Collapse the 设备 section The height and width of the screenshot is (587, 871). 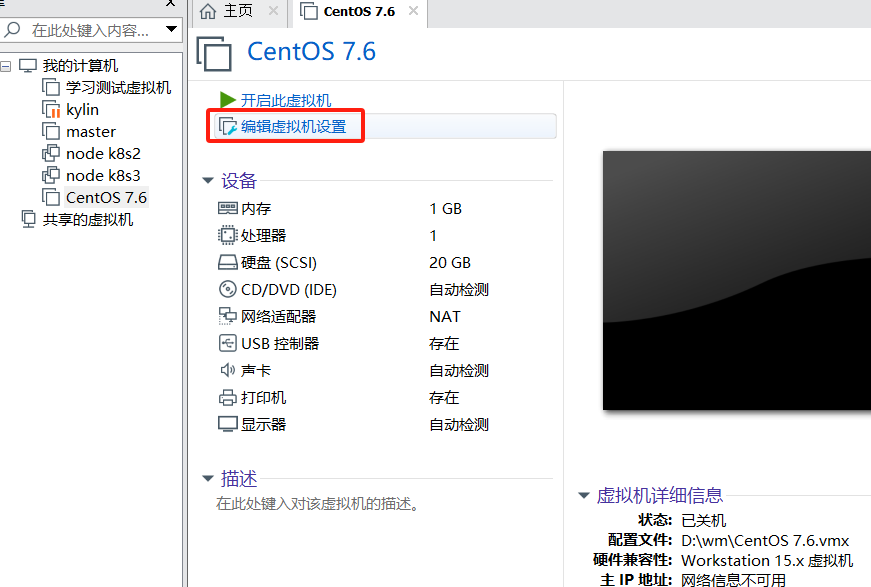pos(208,180)
